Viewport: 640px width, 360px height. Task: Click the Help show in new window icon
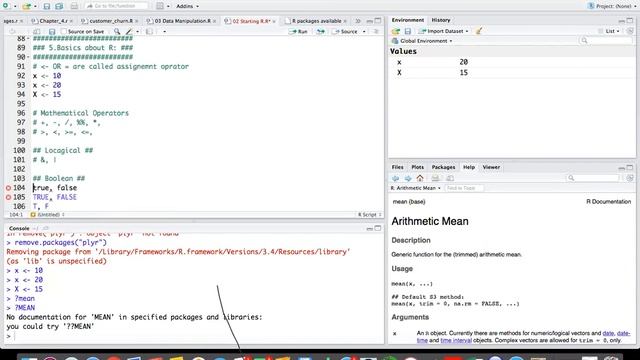coord(450,178)
